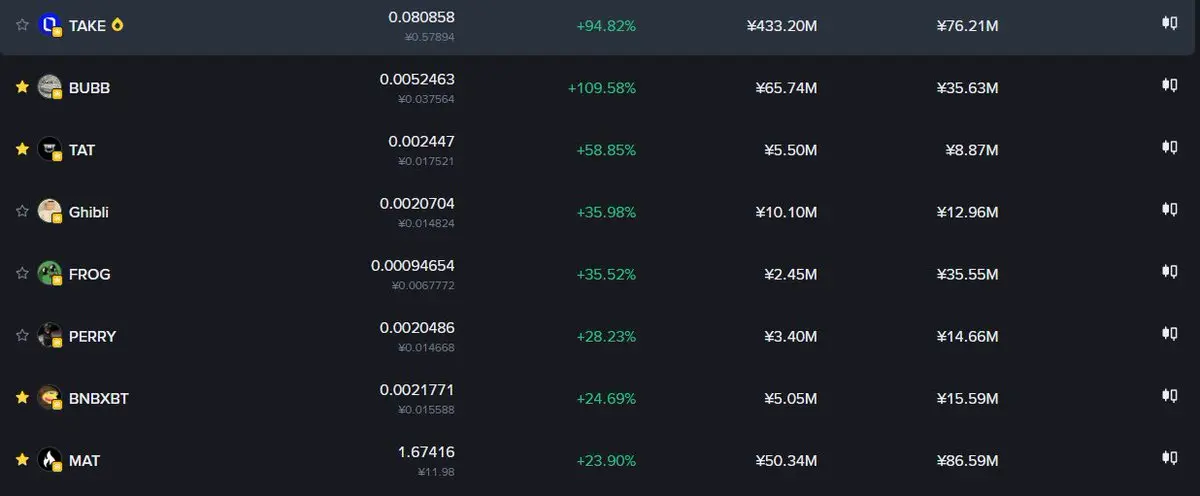This screenshot has width=1200, height=496.
Task: Toggle the favorite star for PERRY
Action: point(22,335)
